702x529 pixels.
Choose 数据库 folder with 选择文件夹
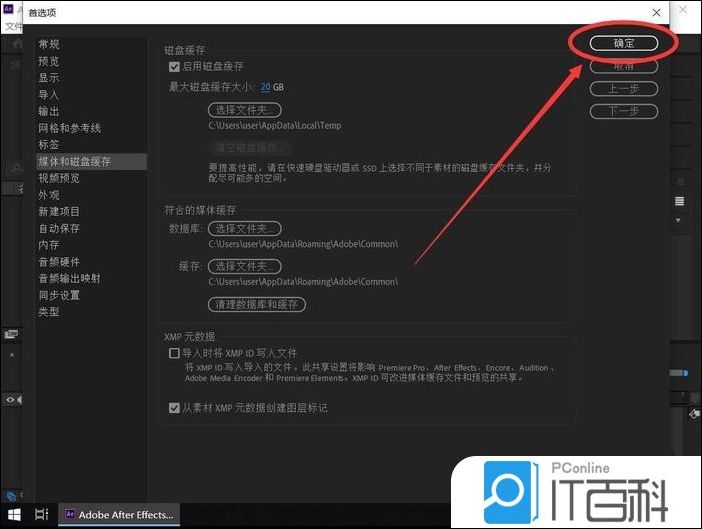click(x=244, y=228)
